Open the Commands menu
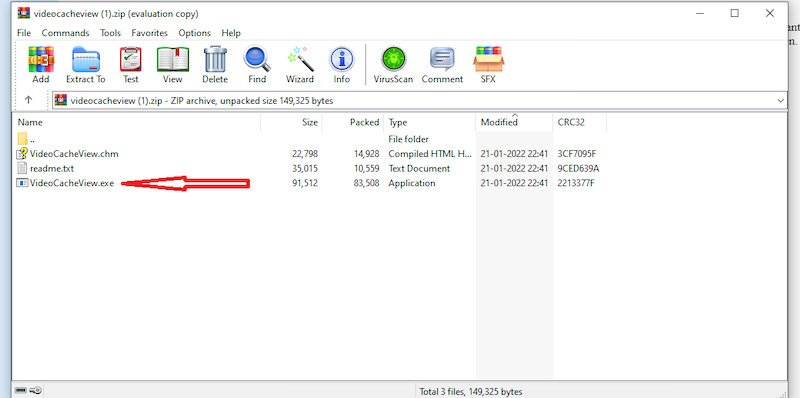Viewport: 800px width, 398px height. (x=65, y=33)
